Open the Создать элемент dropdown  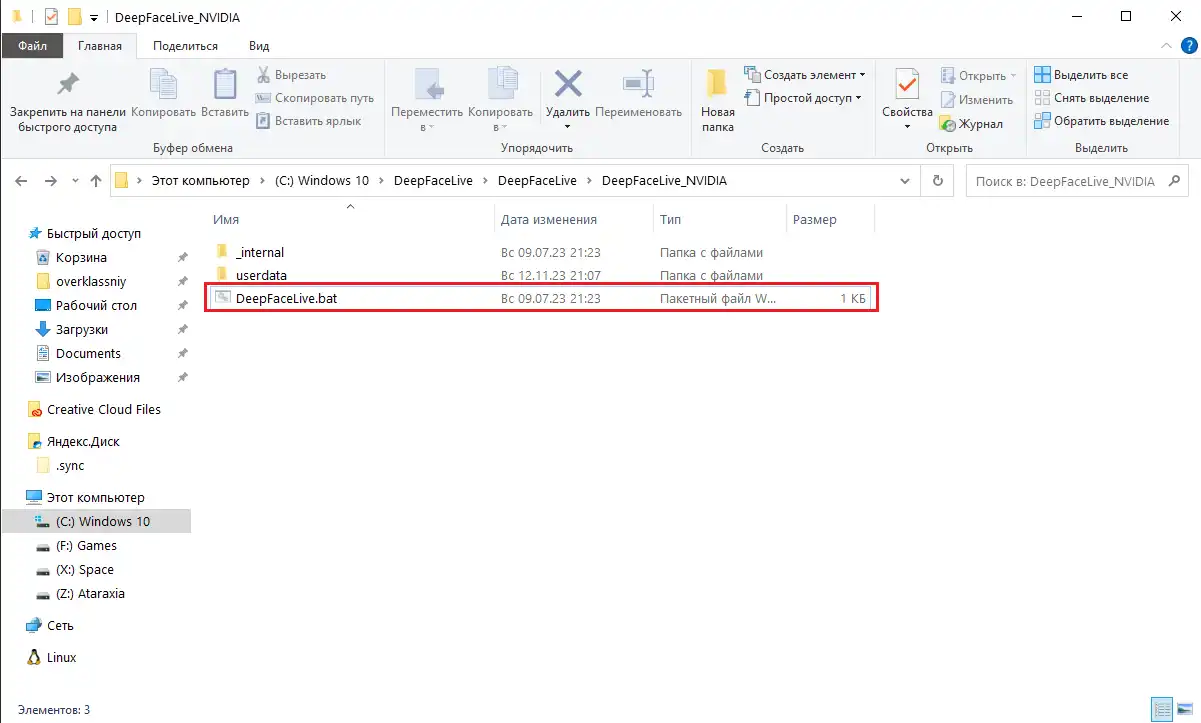pos(805,75)
